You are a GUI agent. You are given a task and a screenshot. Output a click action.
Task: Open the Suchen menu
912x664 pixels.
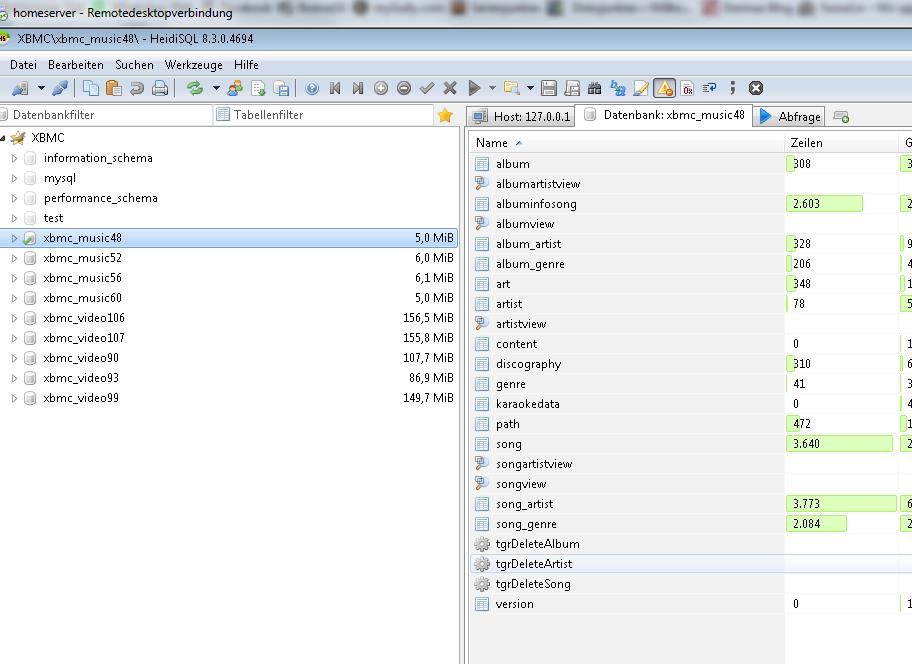(x=134, y=65)
